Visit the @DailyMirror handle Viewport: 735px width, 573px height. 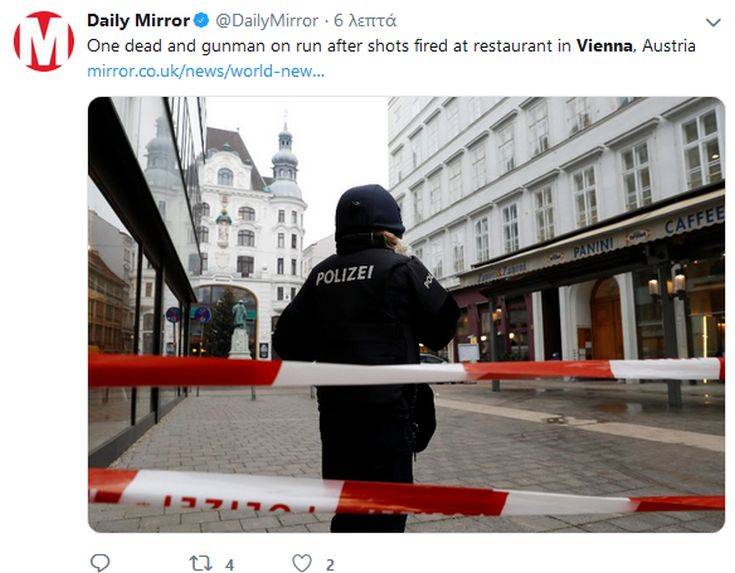click(267, 21)
